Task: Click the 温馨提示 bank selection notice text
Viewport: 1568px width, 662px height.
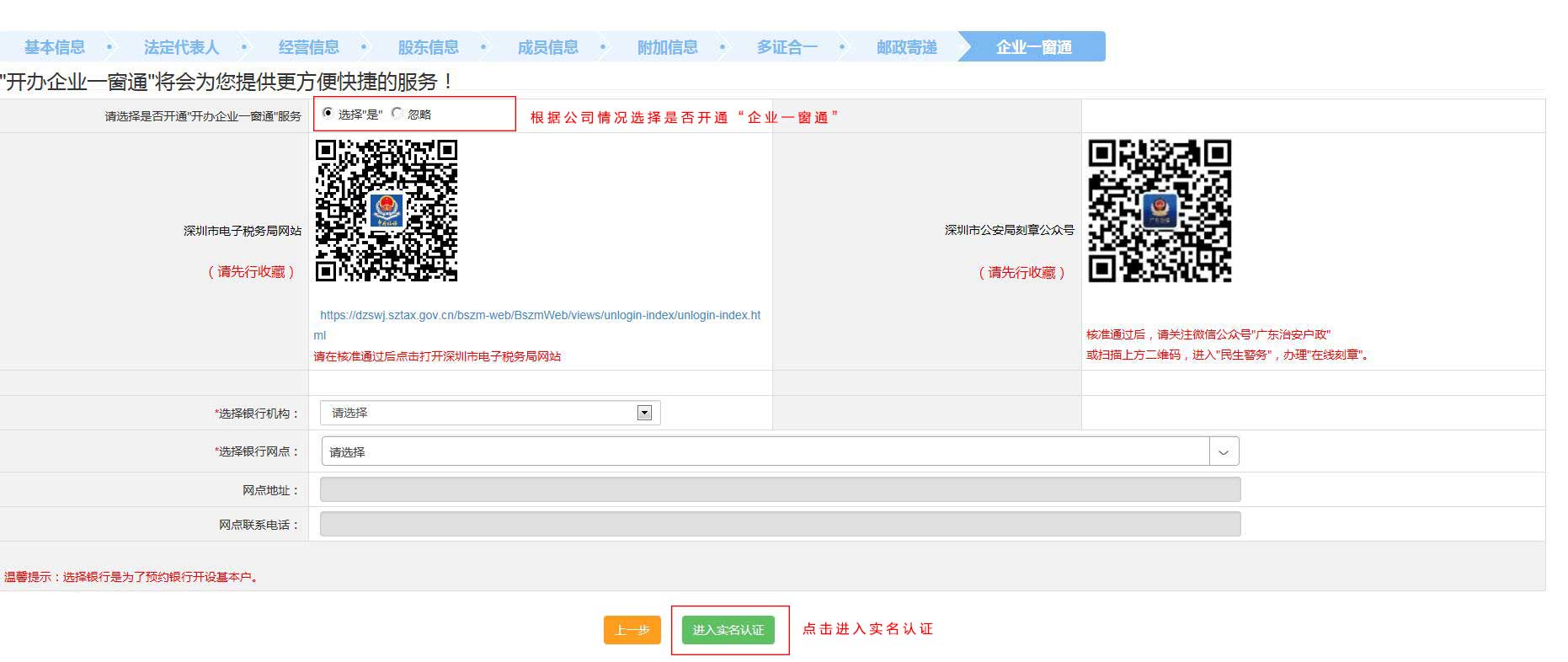Action: (x=133, y=577)
